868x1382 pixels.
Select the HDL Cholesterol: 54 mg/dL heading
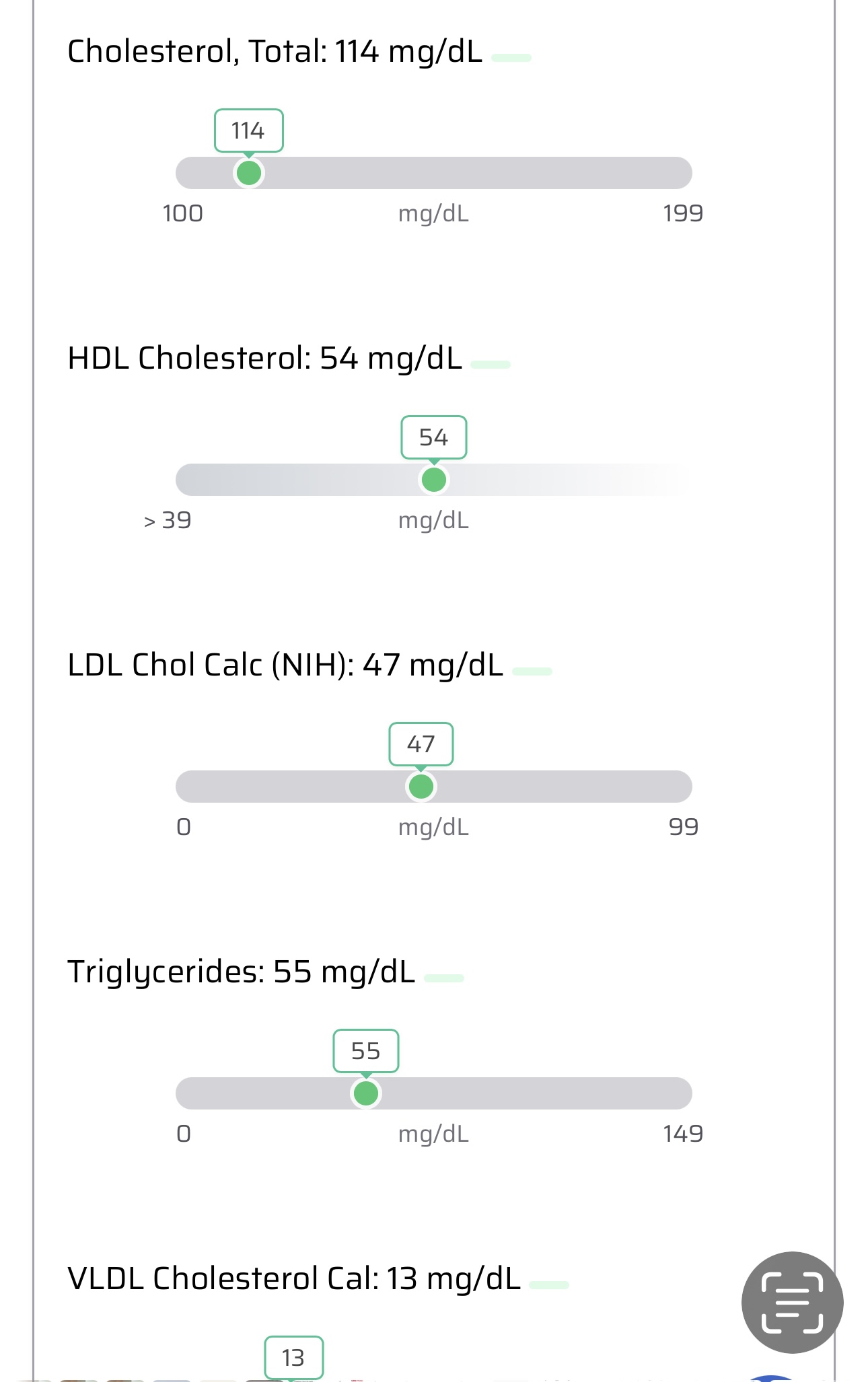[264, 359]
